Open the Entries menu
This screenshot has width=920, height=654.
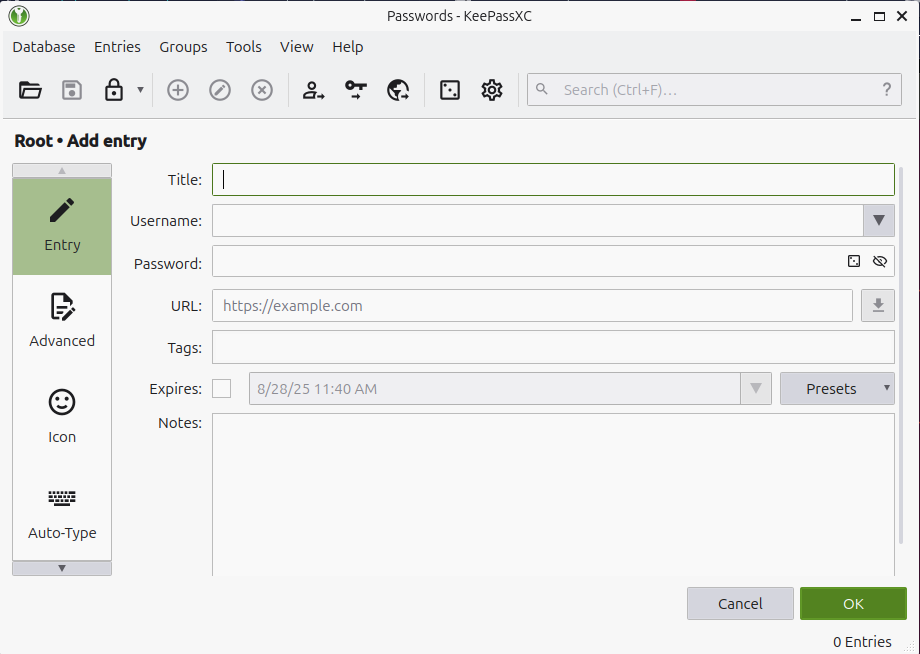117,47
